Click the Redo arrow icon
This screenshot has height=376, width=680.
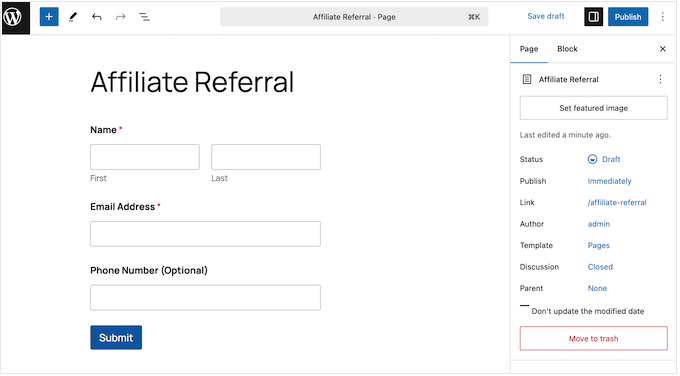click(120, 17)
